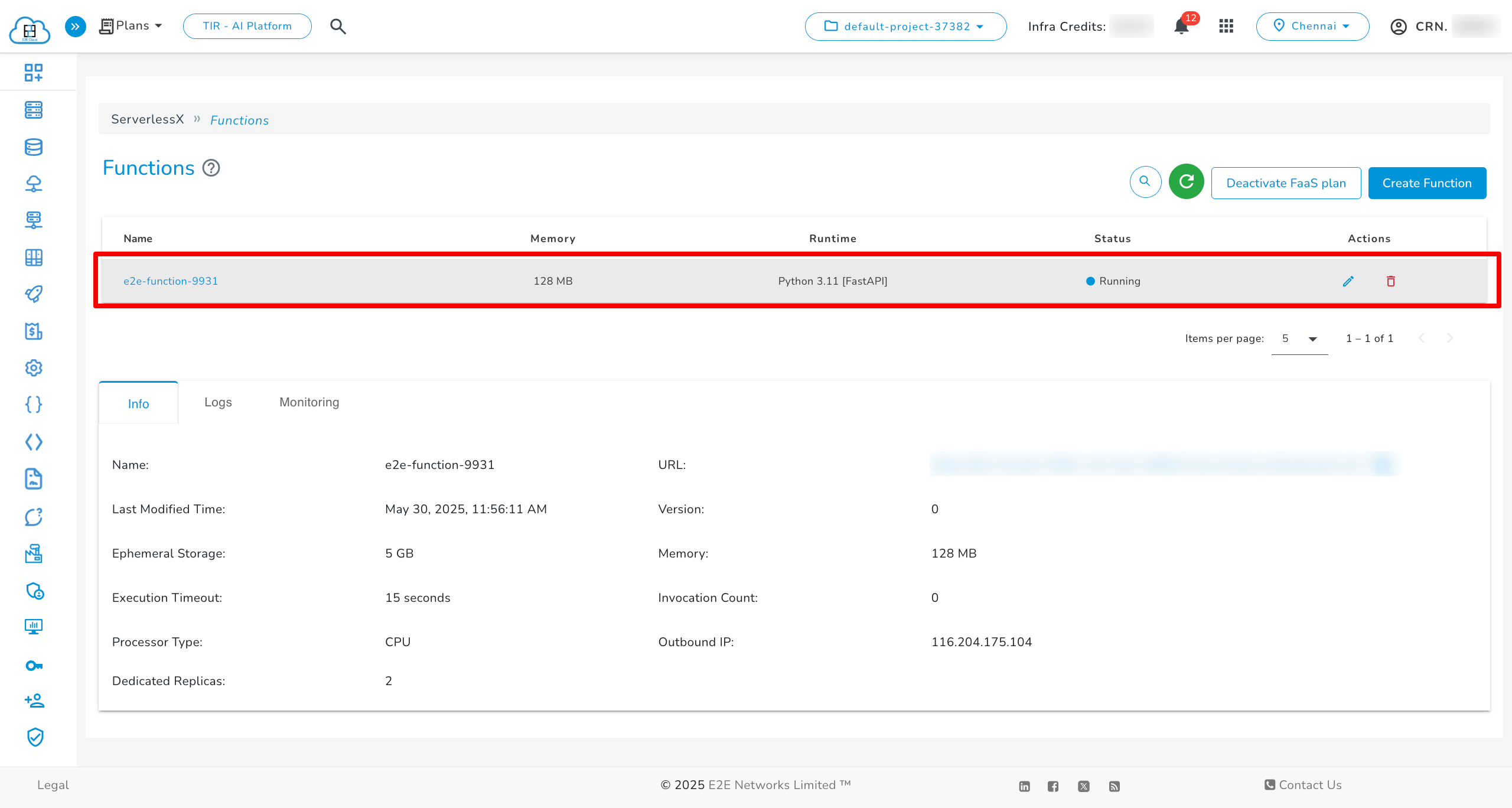Screen dimensions: 1512x808
Task: Edit e2e-function-9931 via the pencil action
Action: [x=1348, y=281]
